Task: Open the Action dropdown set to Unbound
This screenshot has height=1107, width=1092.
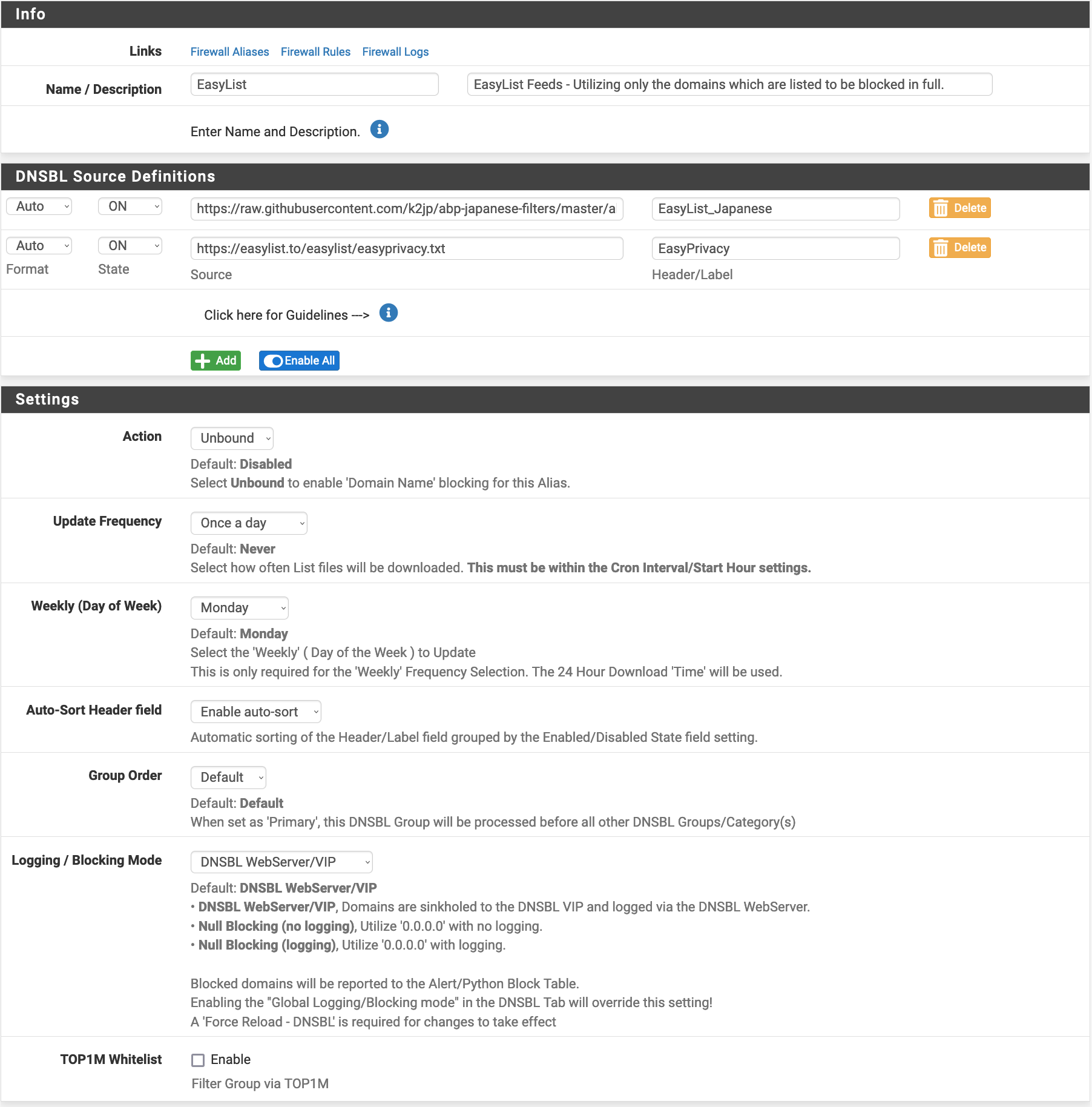Action: [x=232, y=438]
